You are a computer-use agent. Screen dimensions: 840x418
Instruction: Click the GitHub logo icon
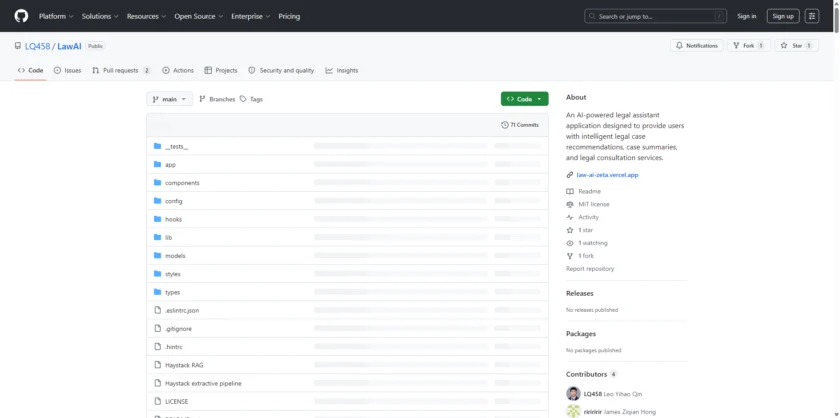22,16
